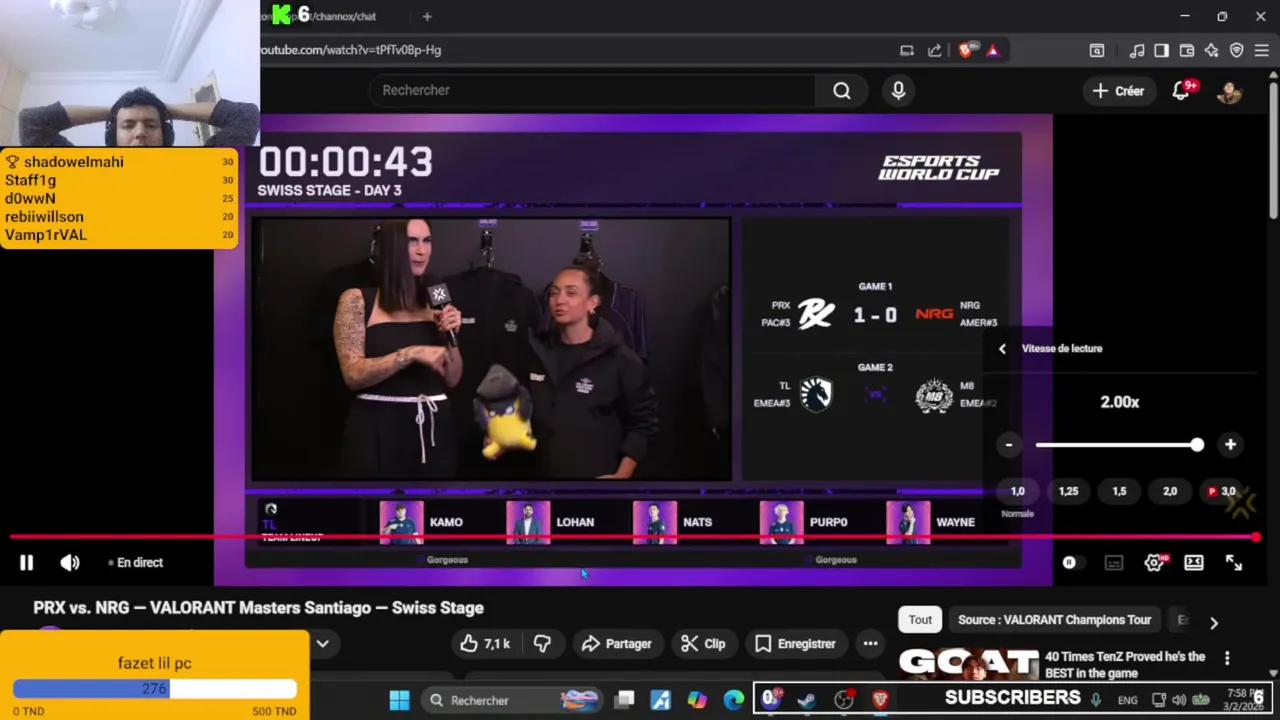Open the Créer menu
Viewport: 1280px width, 720px height.
[1118, 91]
